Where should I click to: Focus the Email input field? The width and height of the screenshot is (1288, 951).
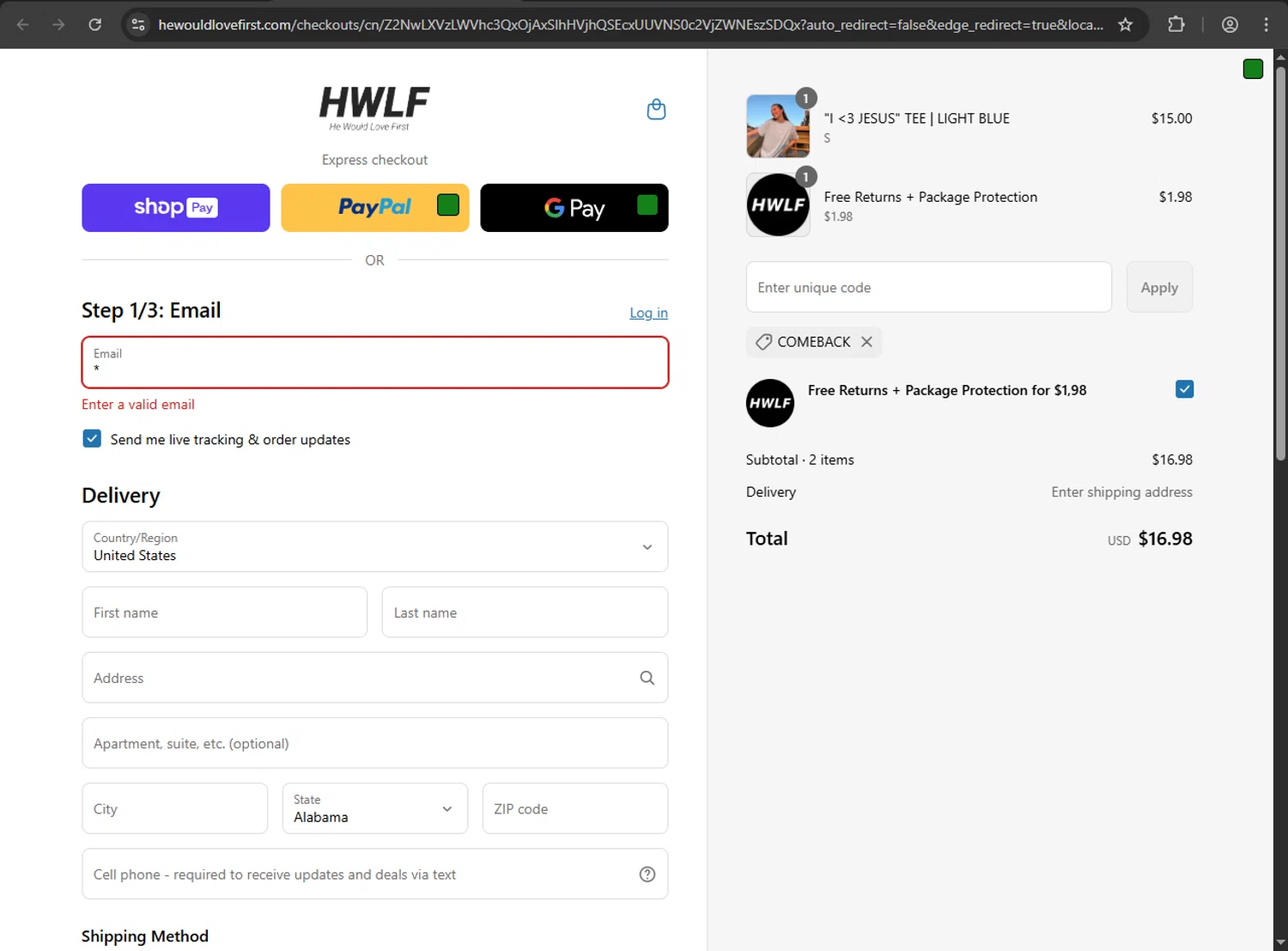[x=375, y=363]
